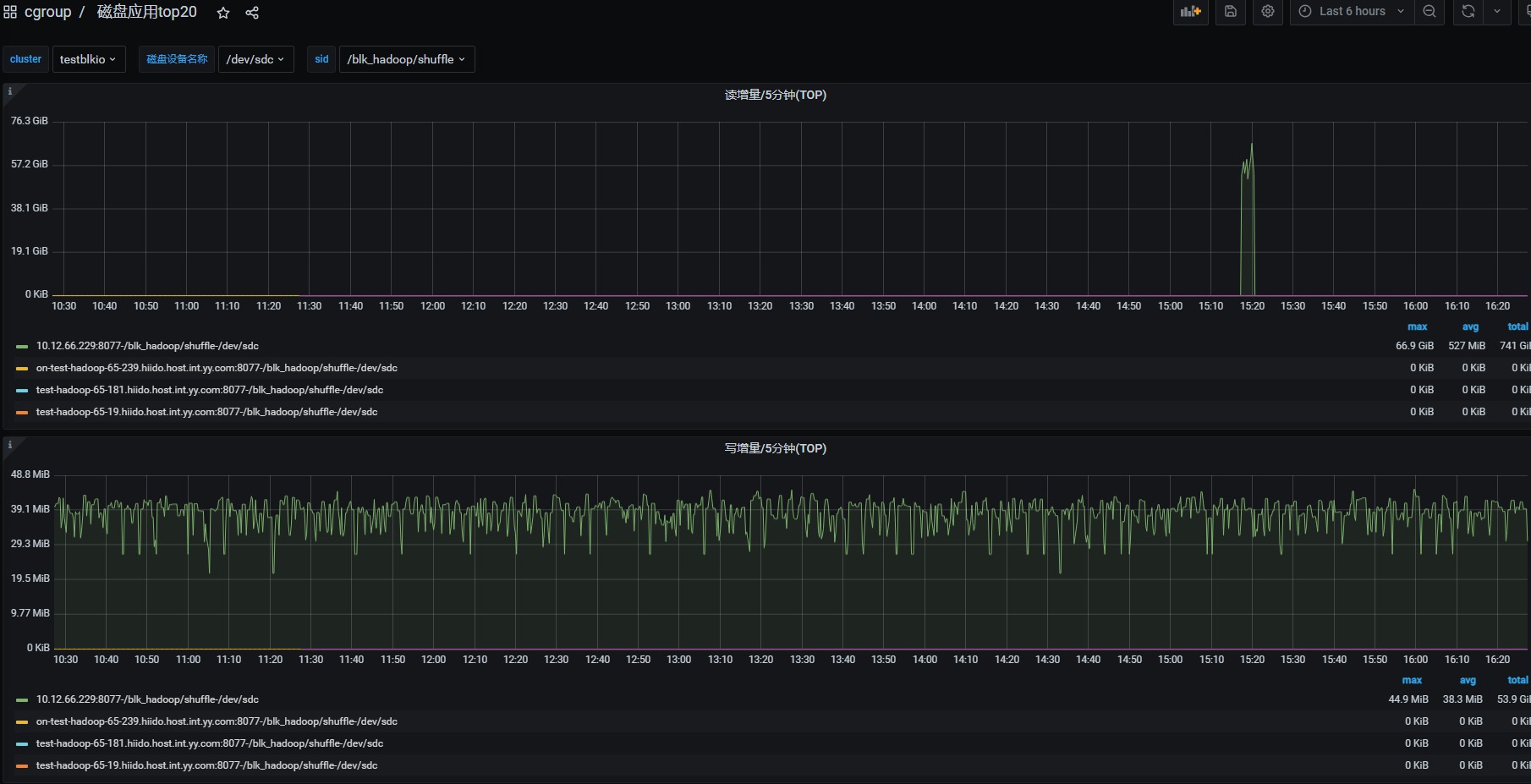Open the cgroup folder link
Viewport: 1531px width, 784px height.
point(47,12)
